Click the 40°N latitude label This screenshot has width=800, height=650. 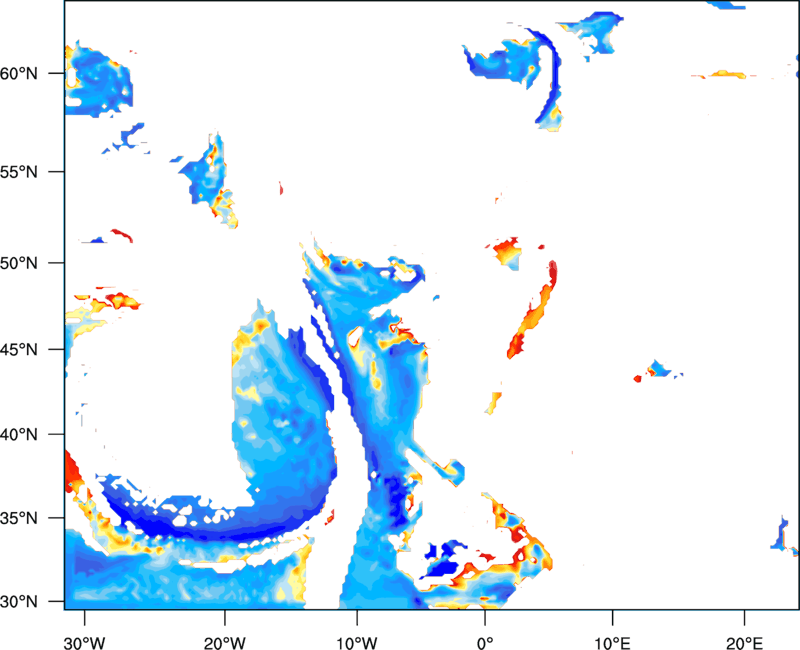click(x=18, y=435)
